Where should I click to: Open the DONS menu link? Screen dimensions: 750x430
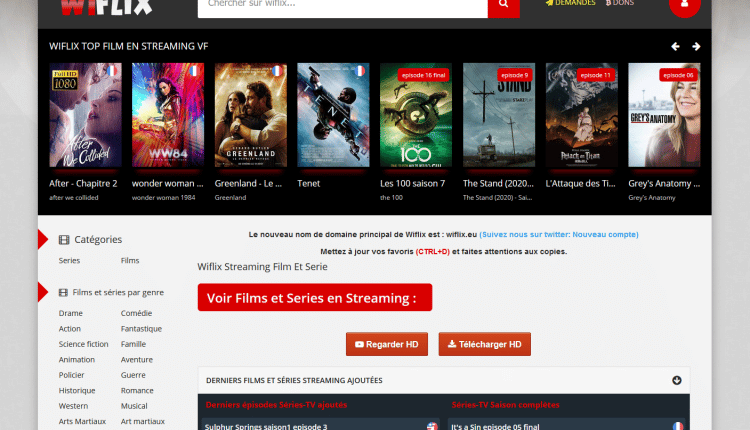[619, 3]
